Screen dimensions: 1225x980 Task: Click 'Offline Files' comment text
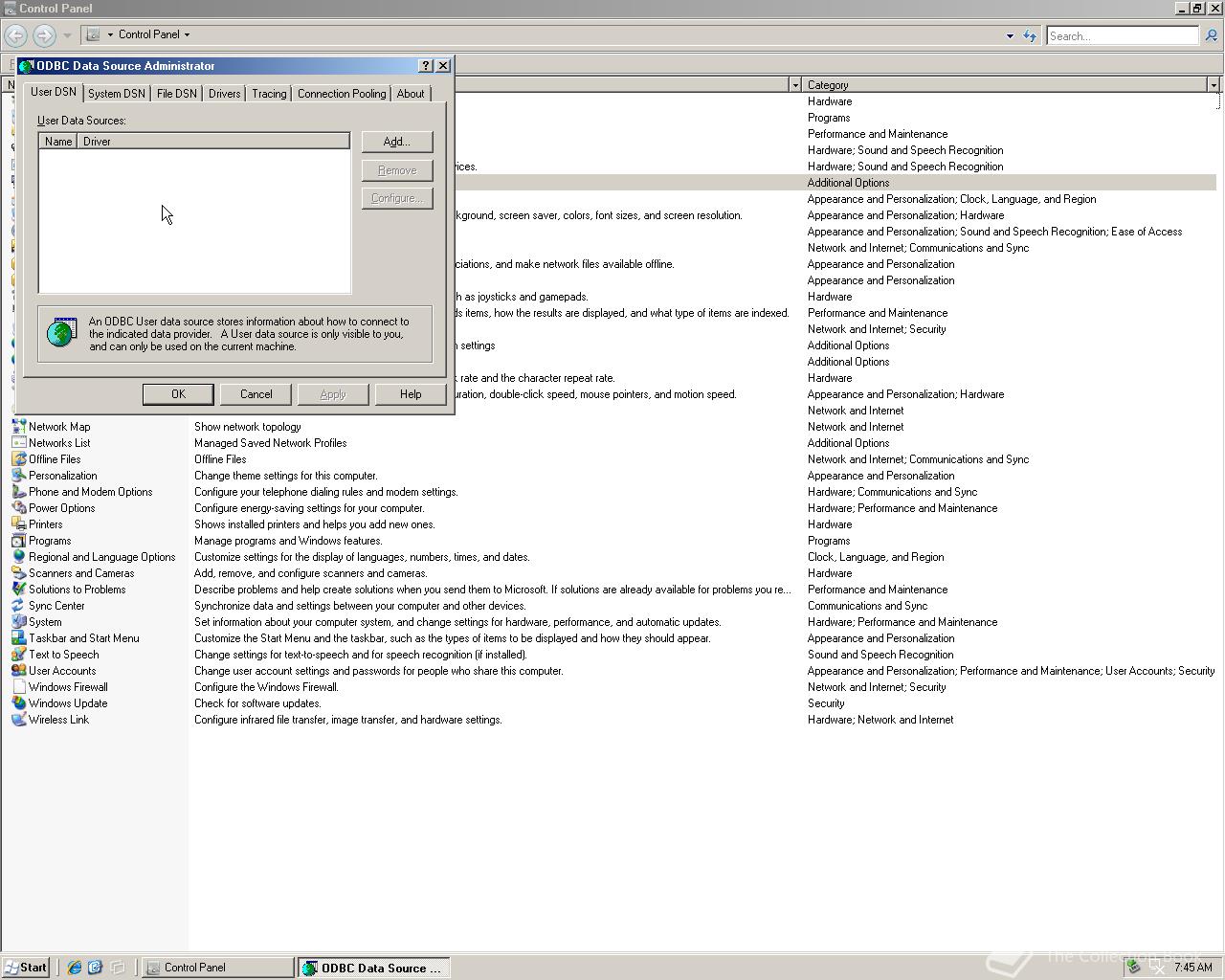pos(220,459)
